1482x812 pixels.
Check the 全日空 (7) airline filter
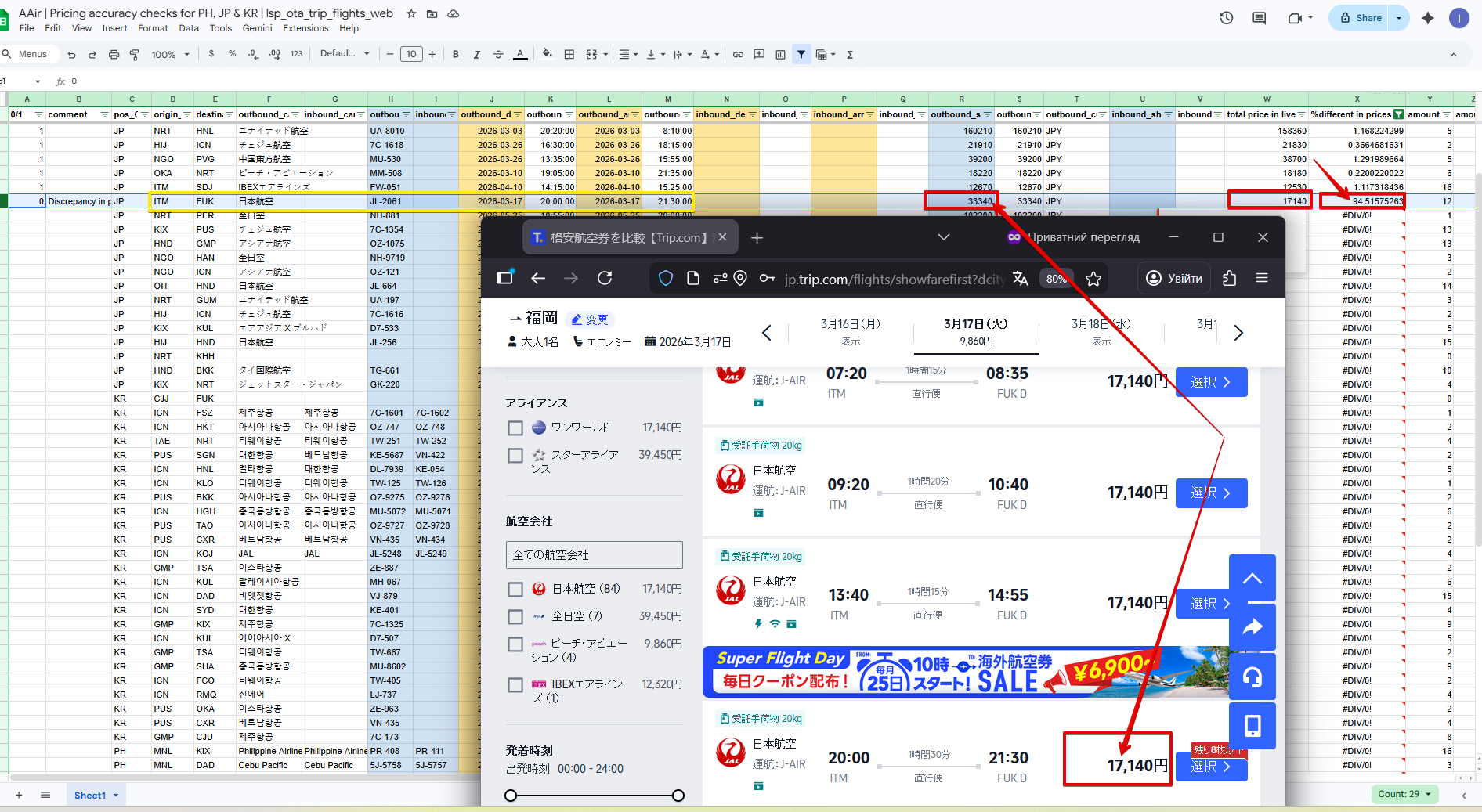515,616
